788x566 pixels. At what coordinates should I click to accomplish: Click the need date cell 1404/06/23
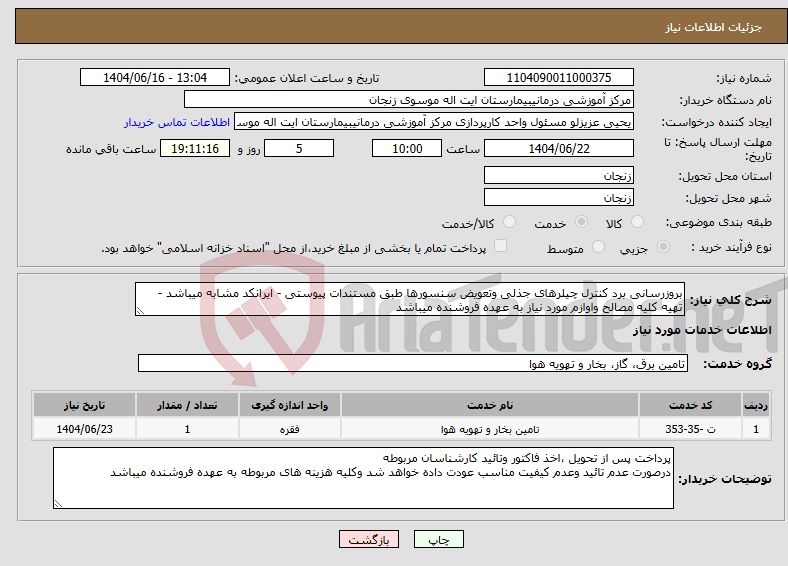point(84,429)
